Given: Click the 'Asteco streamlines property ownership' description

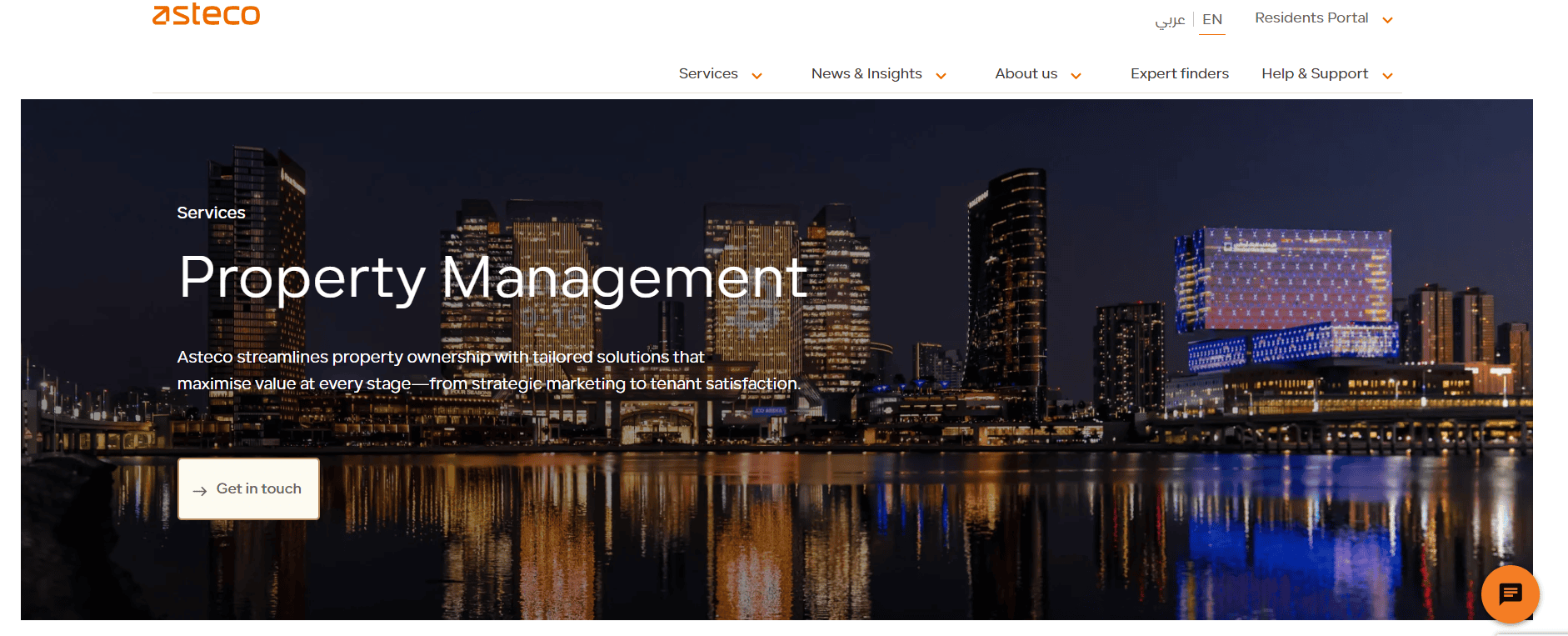Looking at the screenshot, I should [488, 370].
